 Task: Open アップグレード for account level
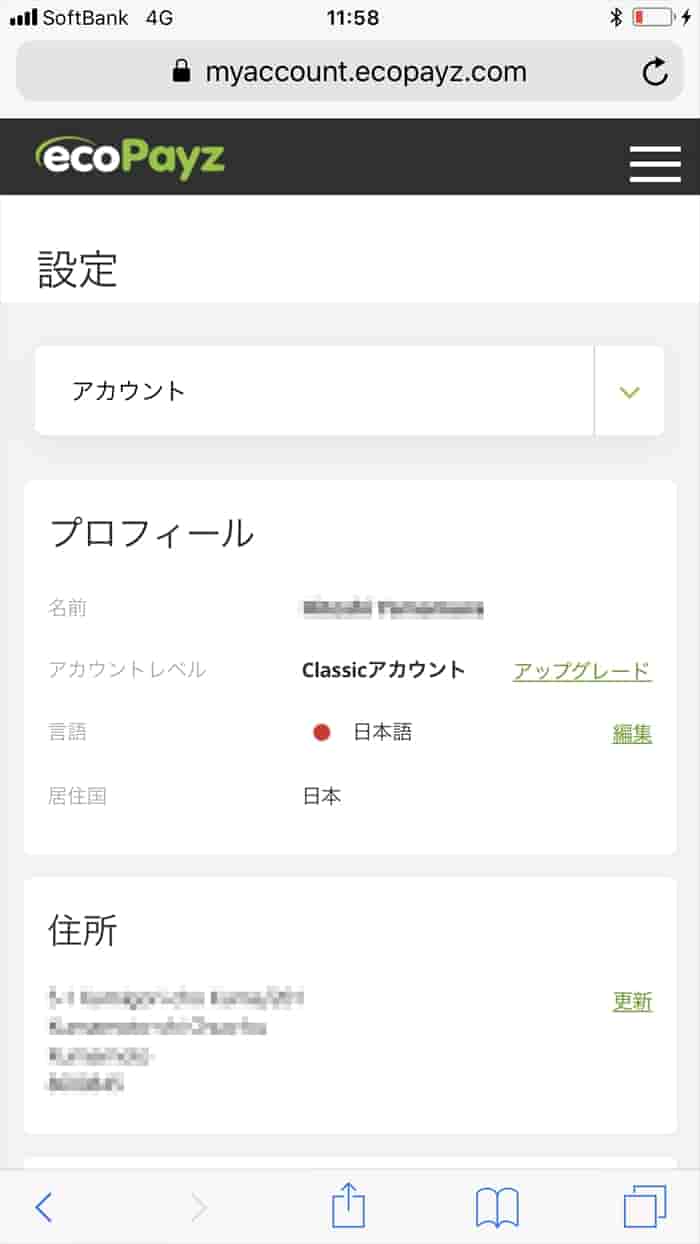pos(582,670)
